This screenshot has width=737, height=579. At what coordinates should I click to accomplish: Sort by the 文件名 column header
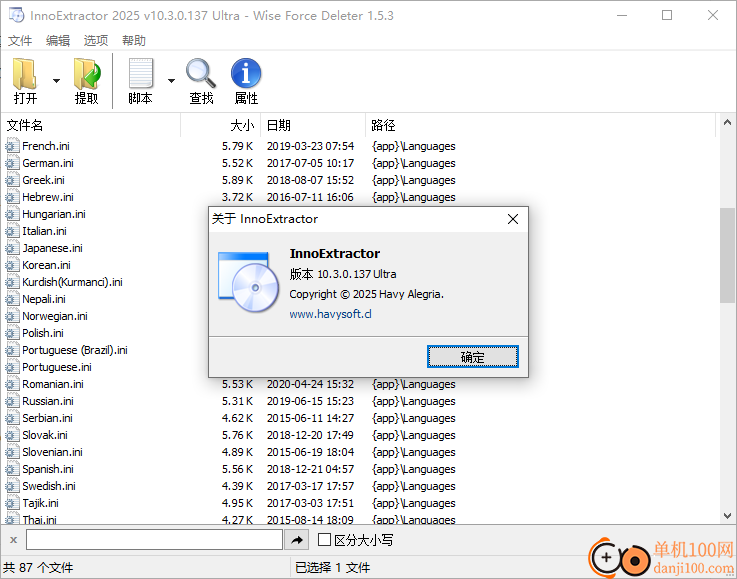pyautogui.click(x=91, y=125)
